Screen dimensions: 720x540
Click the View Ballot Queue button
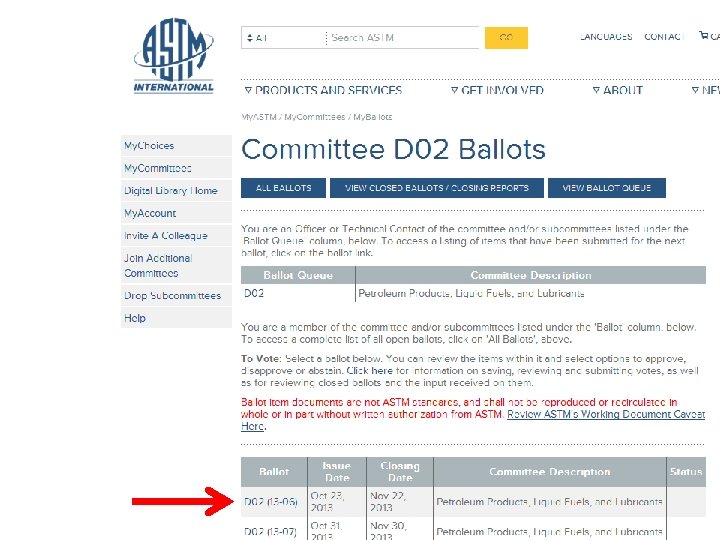click(606, 188)
